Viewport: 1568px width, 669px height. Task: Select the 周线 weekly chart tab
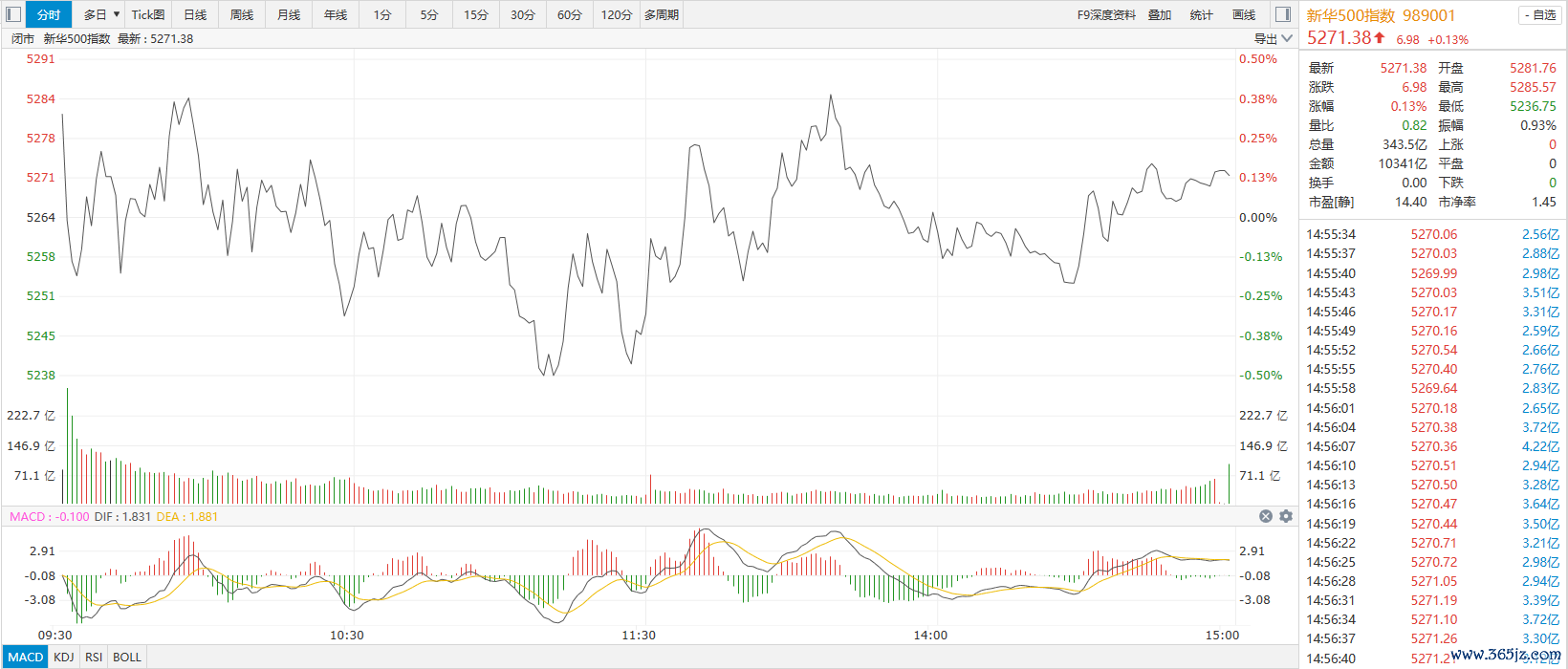pos(242,14)
